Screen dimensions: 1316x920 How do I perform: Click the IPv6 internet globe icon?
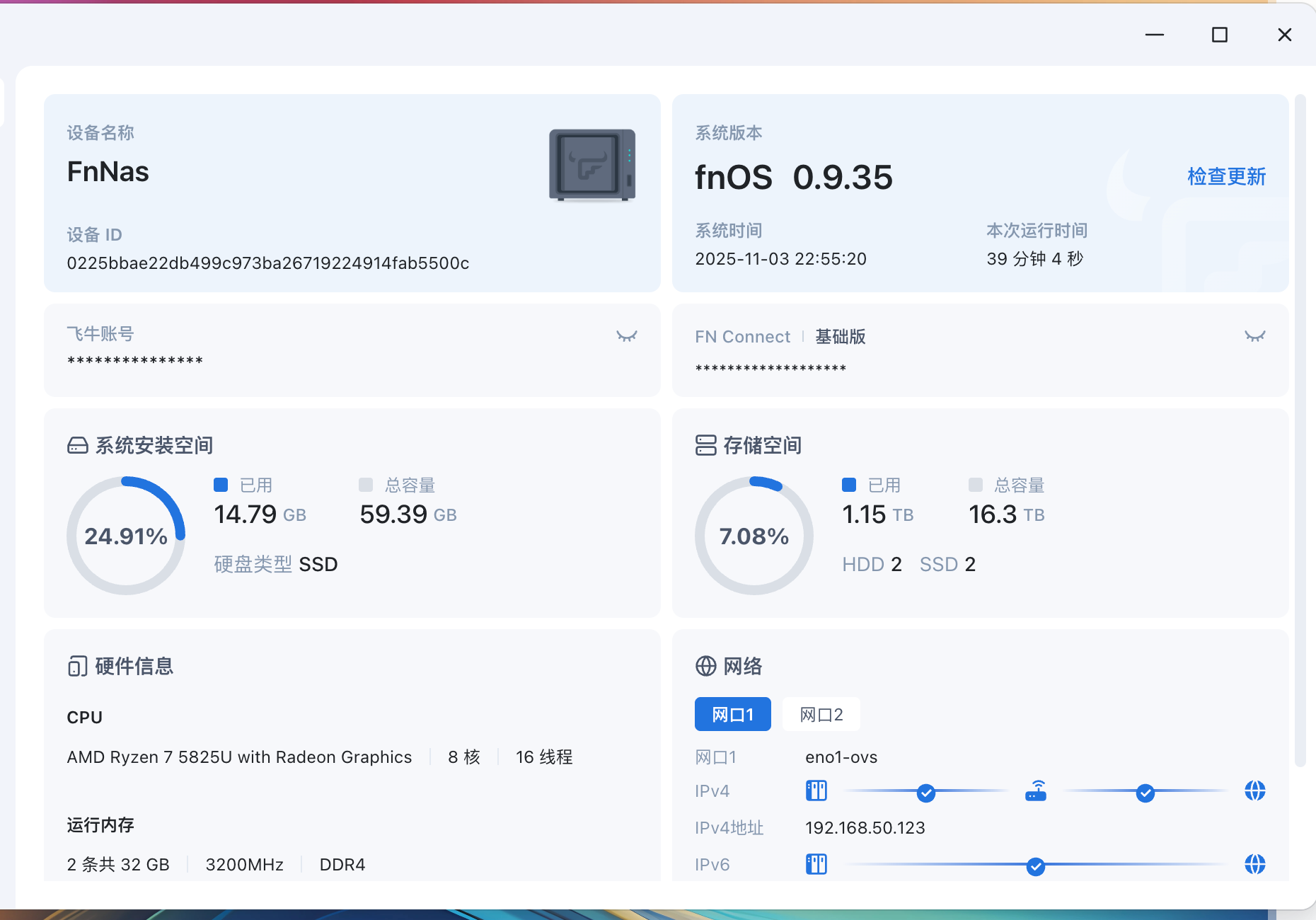tap(1254, 864)
